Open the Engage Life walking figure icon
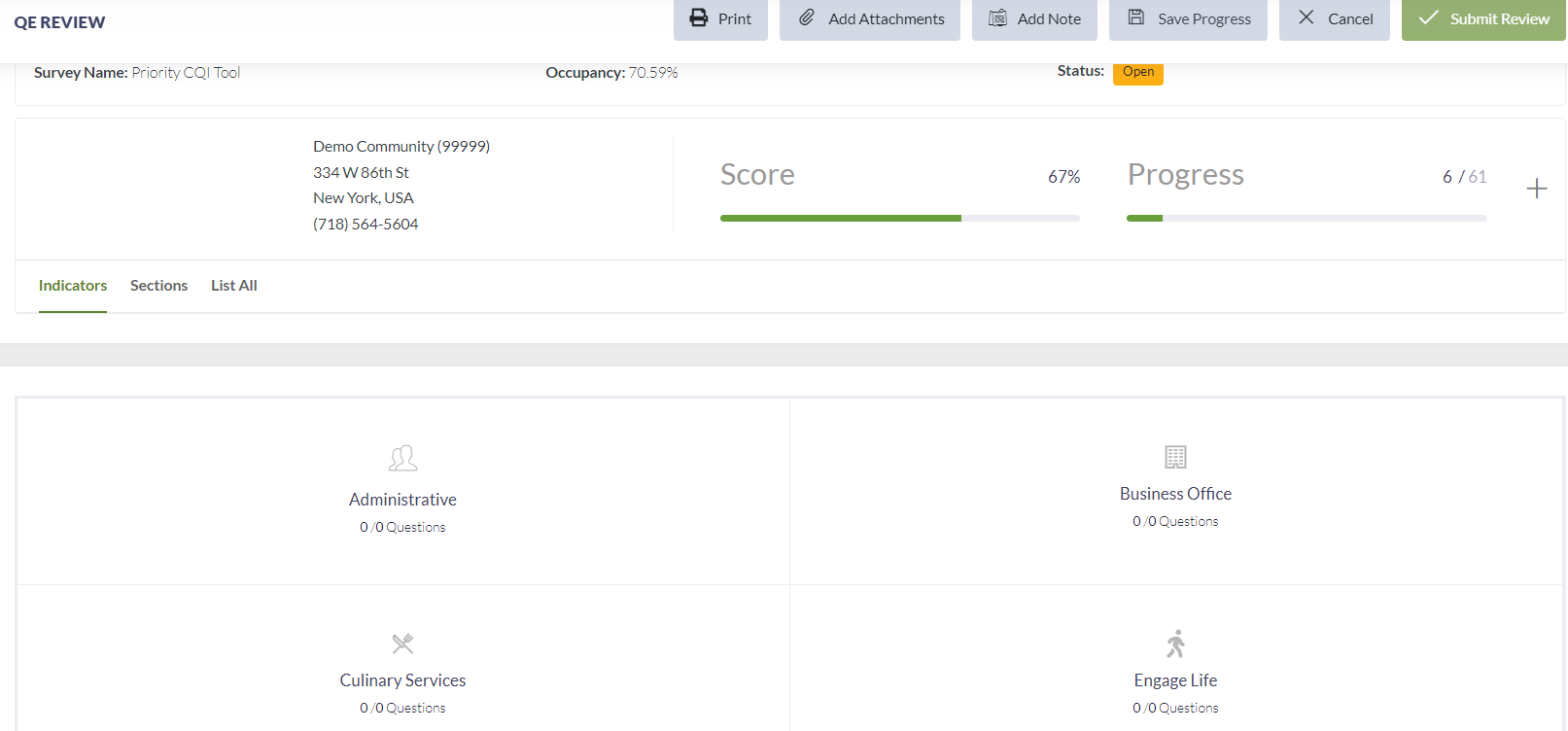This screenshot has width=1568, height=731. pos(1176,644)
